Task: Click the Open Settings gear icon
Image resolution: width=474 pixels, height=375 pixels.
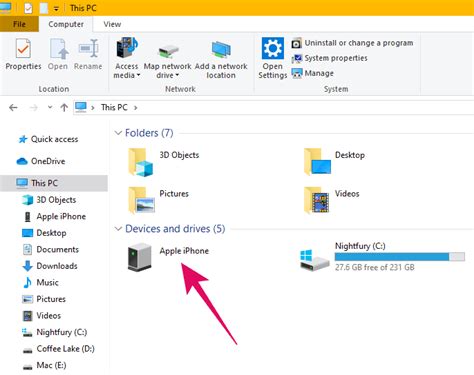Action: point(273,48)
